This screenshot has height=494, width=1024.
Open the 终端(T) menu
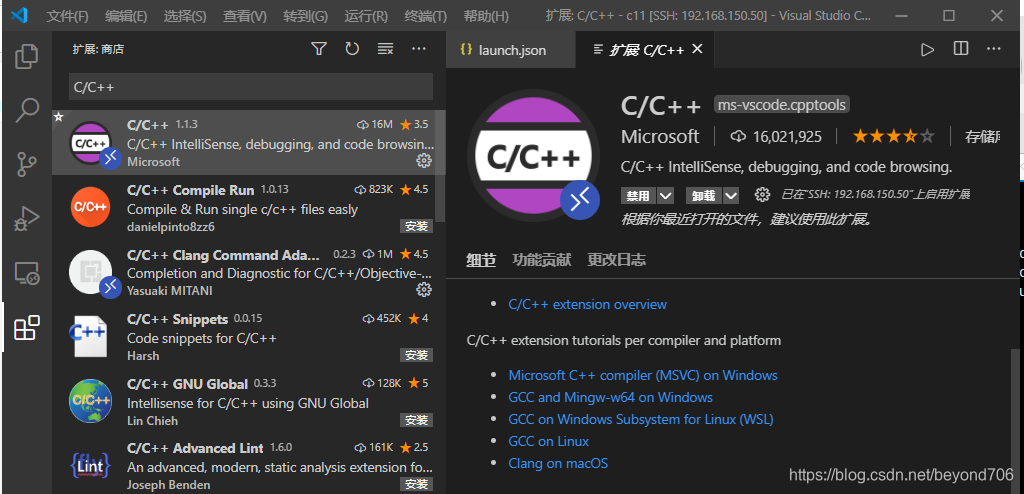(x=425, y=16)
